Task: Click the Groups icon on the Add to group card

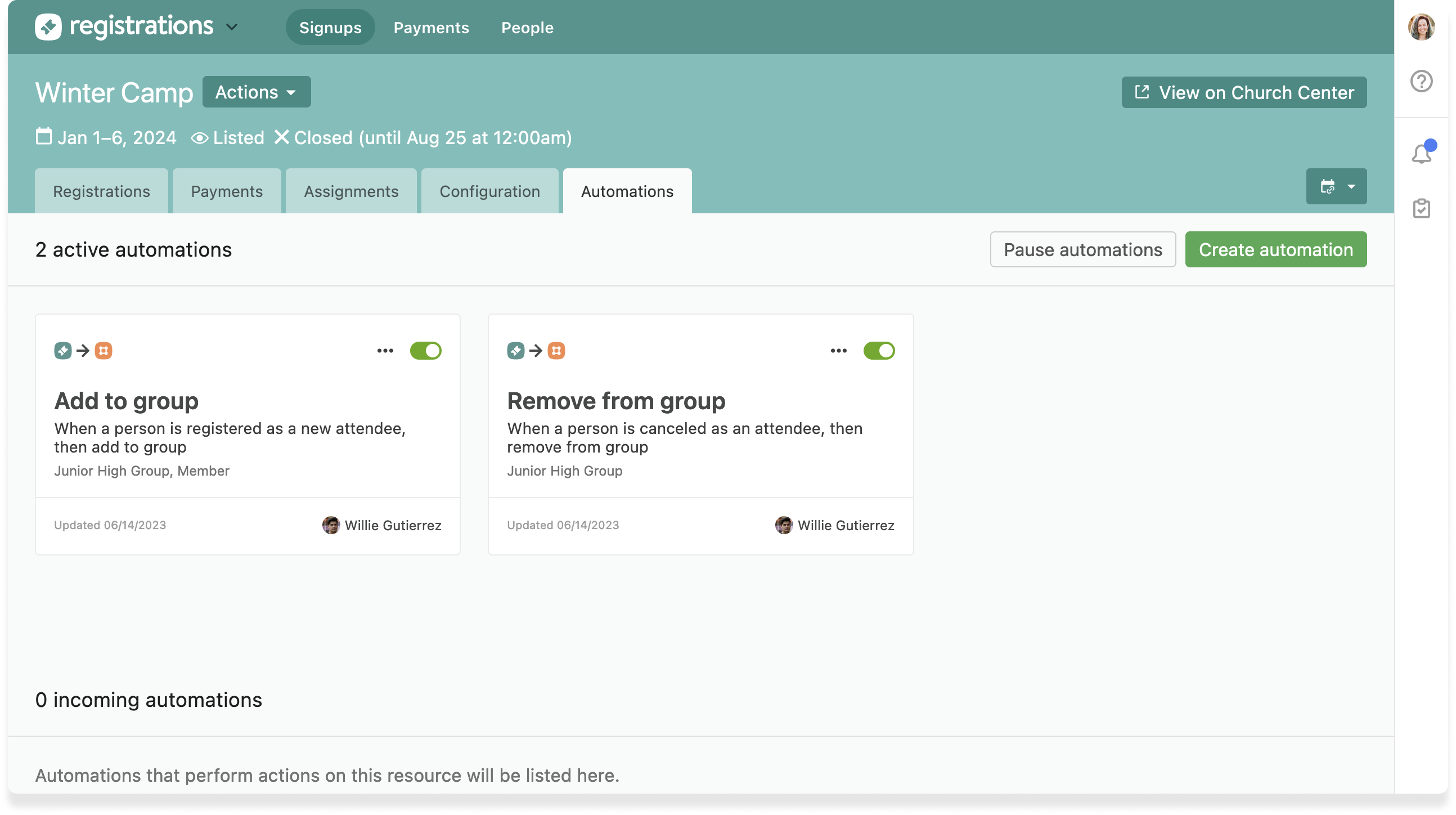Action: (x=104, y=351)
